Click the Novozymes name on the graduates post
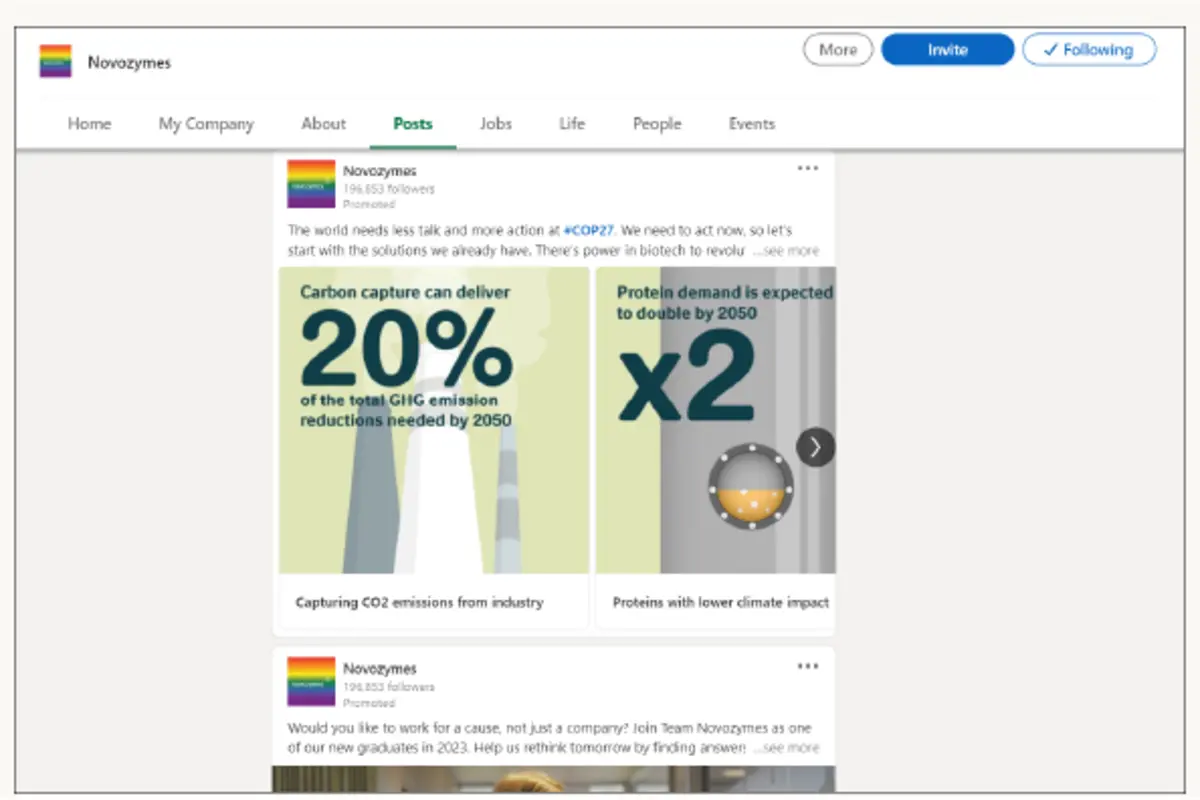 (380, 669)
